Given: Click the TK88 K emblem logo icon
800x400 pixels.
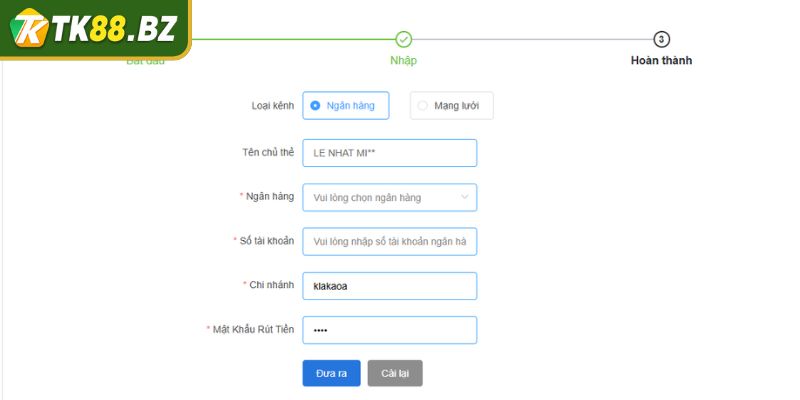Looking at the screenshot, I should click(x=27, y=29).
